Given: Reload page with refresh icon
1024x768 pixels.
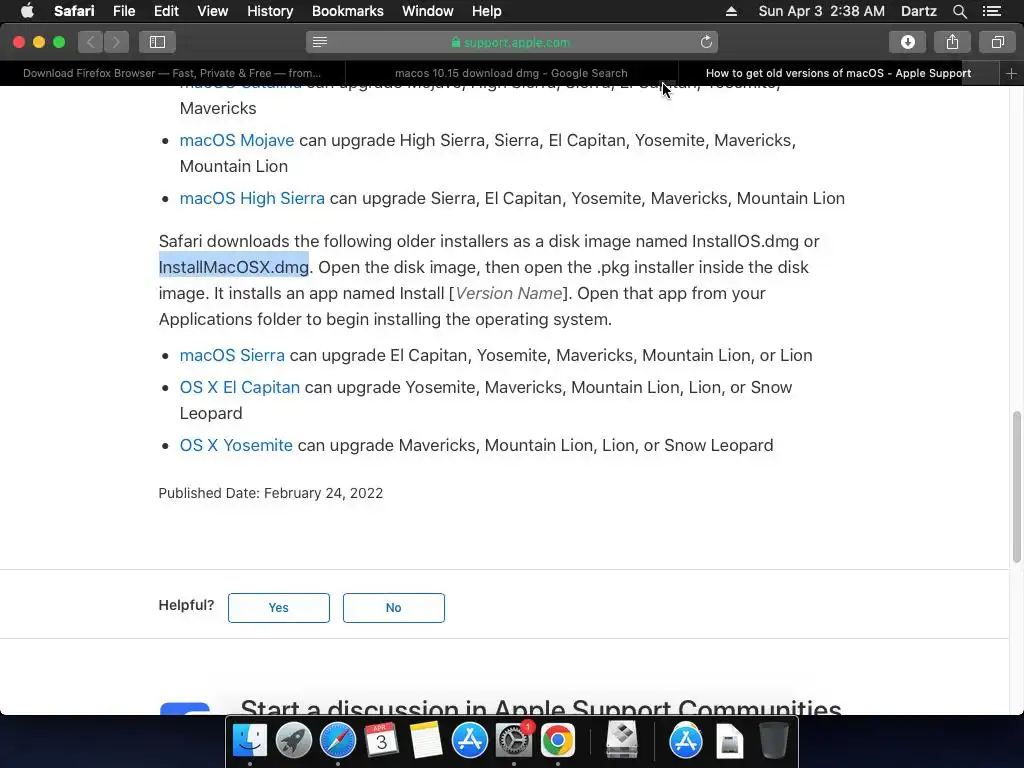Looking at the screenshot, I should pyautogui.click(x=706, y=42).
